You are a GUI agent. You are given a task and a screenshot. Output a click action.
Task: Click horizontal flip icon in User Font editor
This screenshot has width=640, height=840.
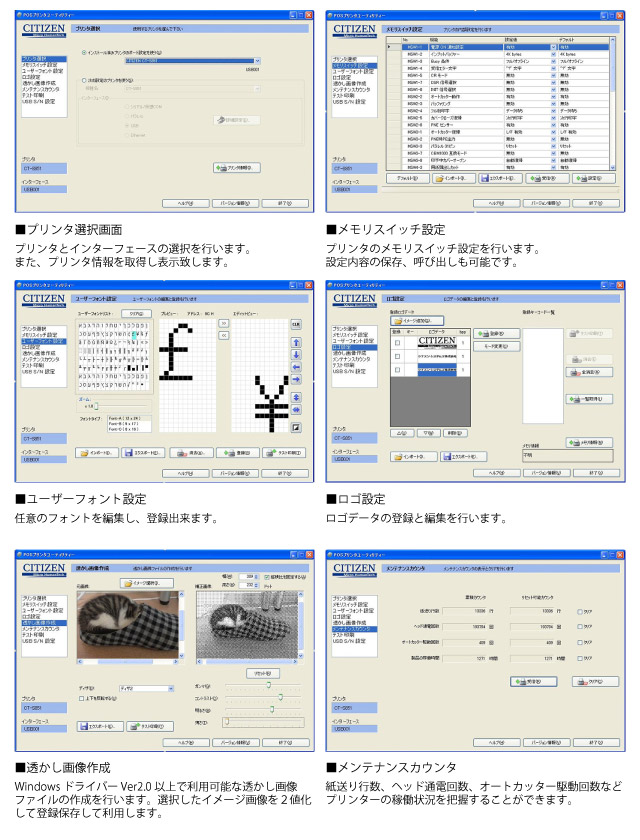[x=296, y=410]
